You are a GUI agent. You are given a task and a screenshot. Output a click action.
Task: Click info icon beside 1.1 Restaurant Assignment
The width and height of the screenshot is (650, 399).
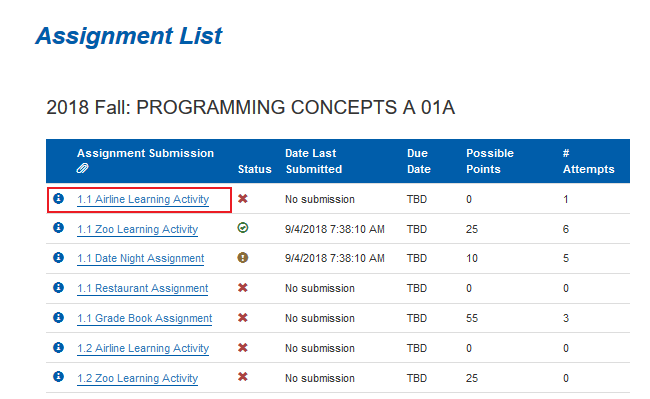(x=58, y=287)
